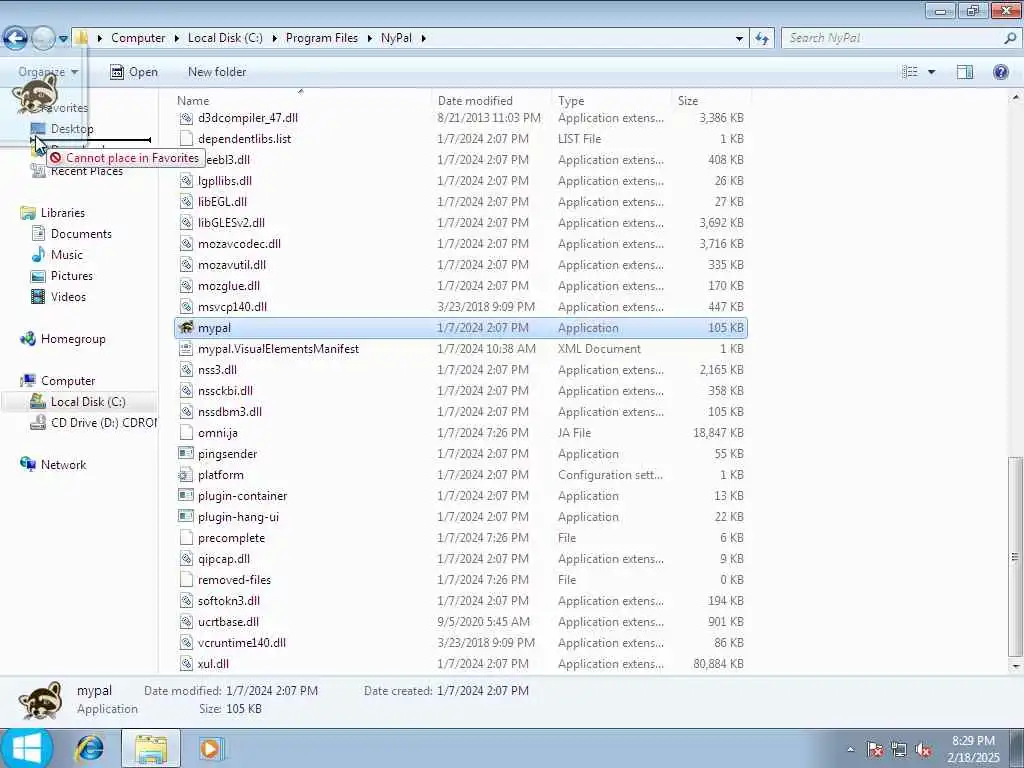Open the view options dropdown arrow
This screenshot has width=1024, height=768.
[x=931, y=72]
